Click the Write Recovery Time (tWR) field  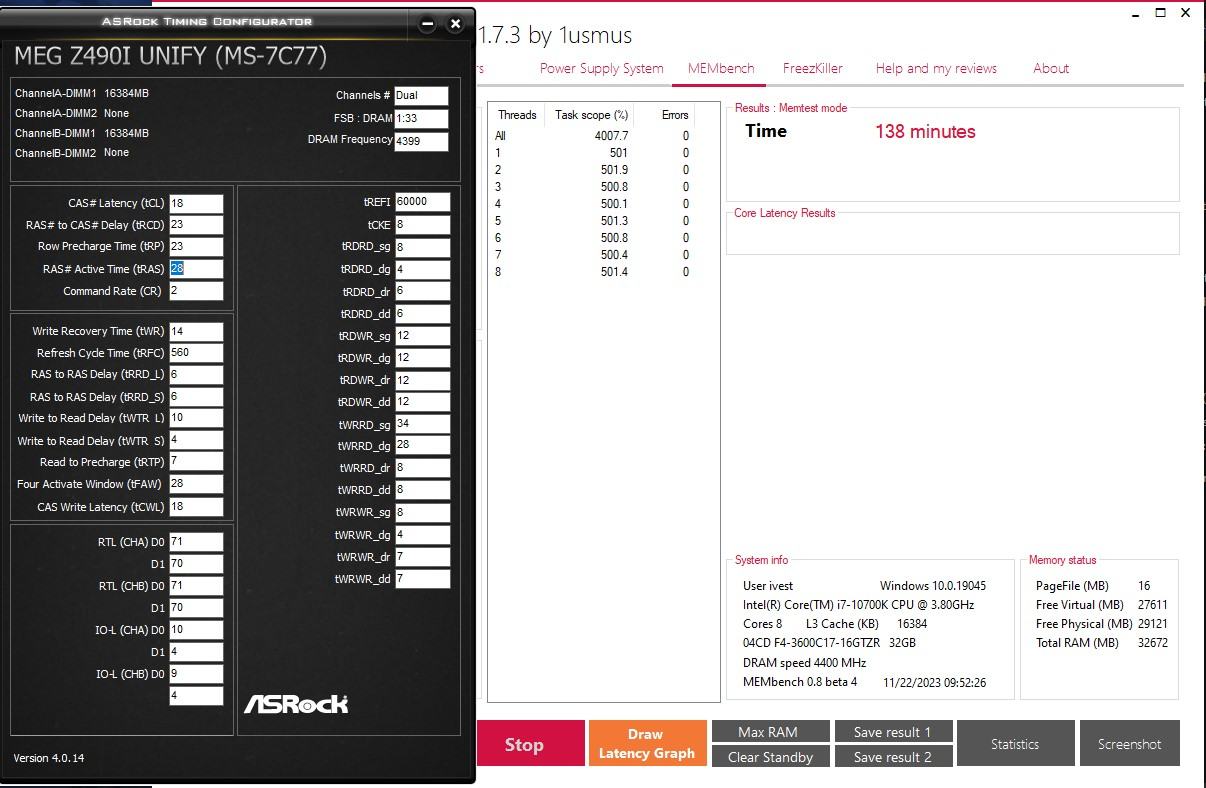click(x=196, y=331)
